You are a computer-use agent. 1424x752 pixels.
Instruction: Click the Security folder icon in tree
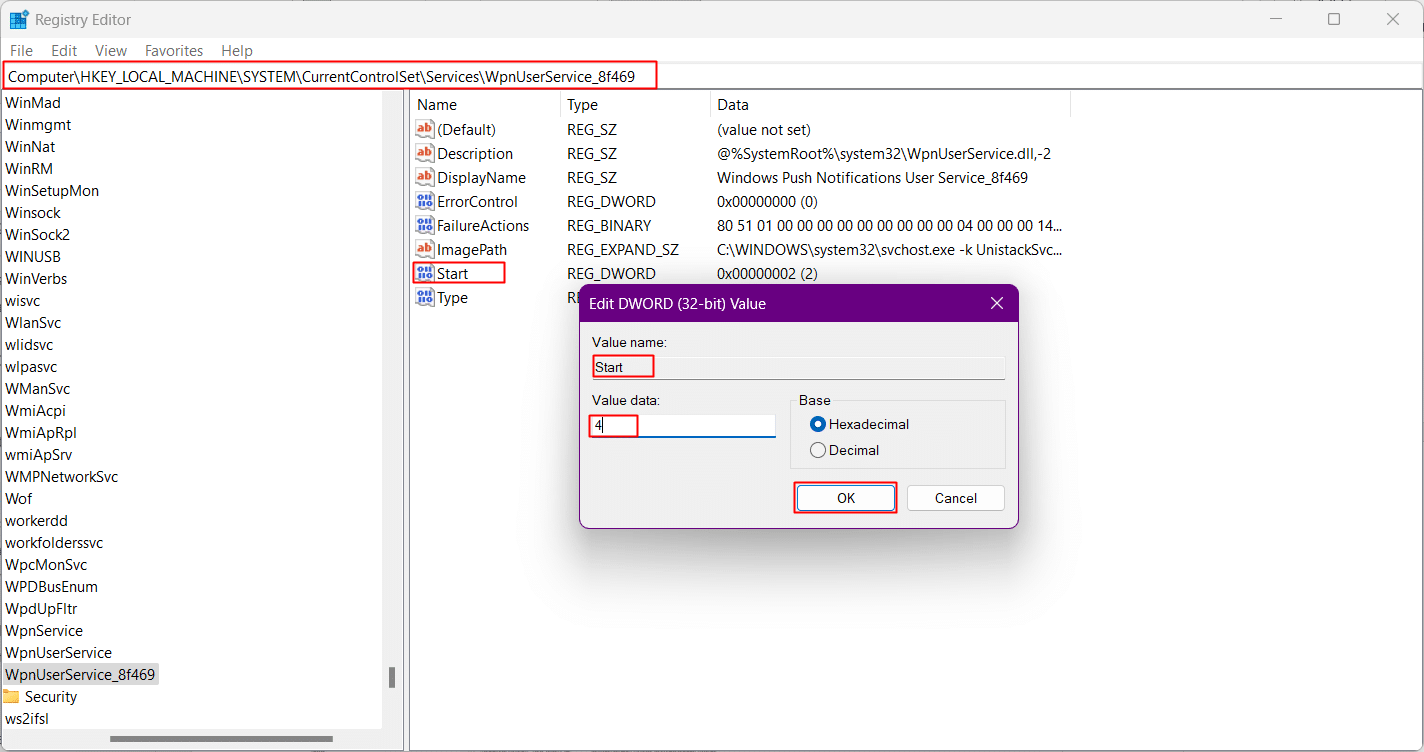point(11,696)
